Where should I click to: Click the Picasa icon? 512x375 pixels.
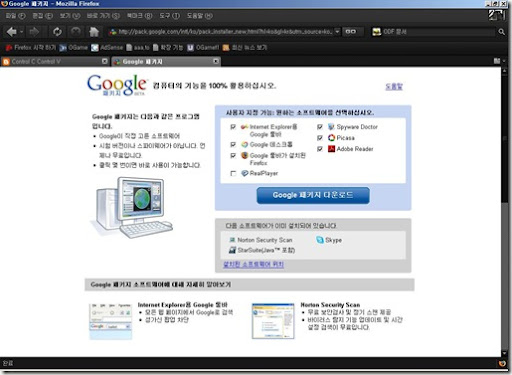(x=331, y=138)
